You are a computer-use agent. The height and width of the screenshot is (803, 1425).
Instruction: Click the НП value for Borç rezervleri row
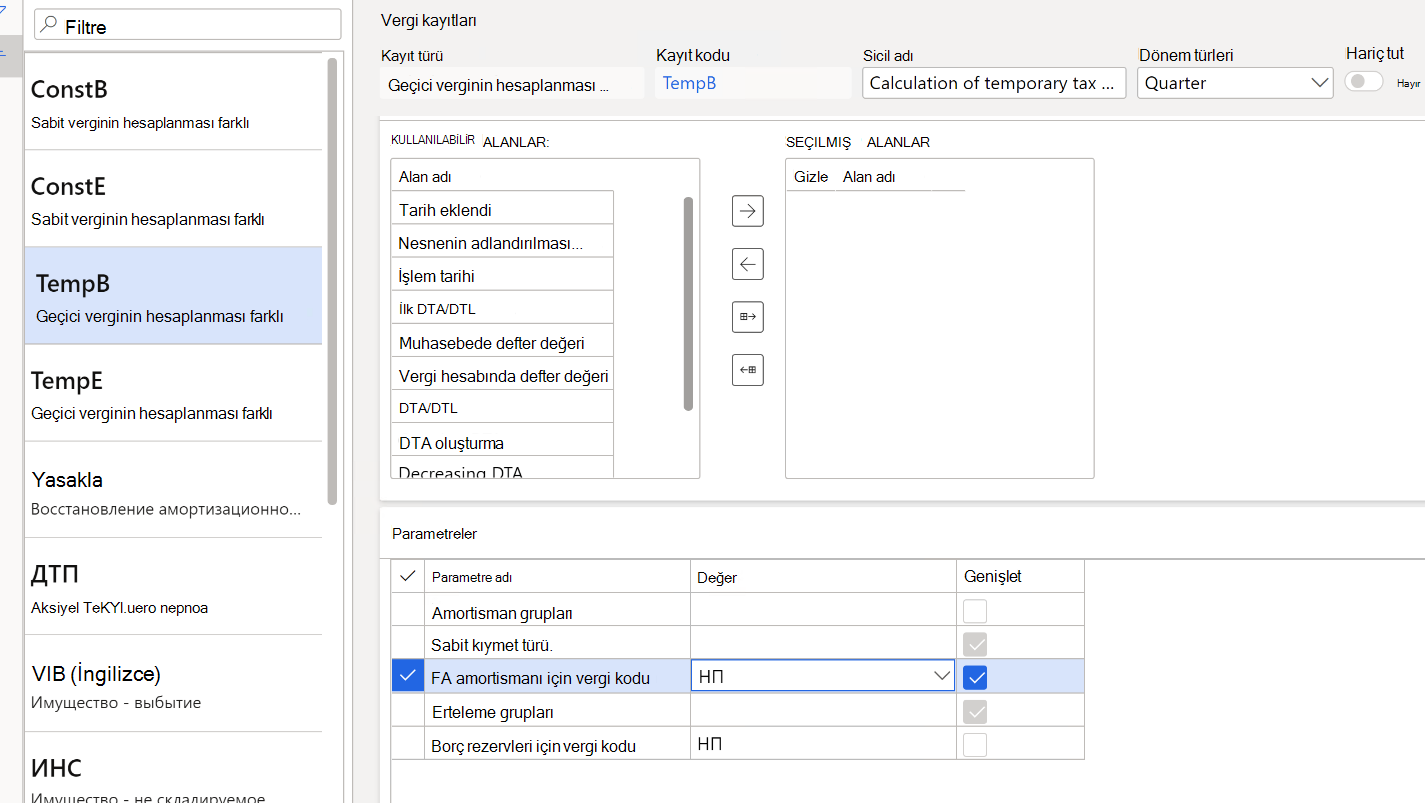pos(710,743)
